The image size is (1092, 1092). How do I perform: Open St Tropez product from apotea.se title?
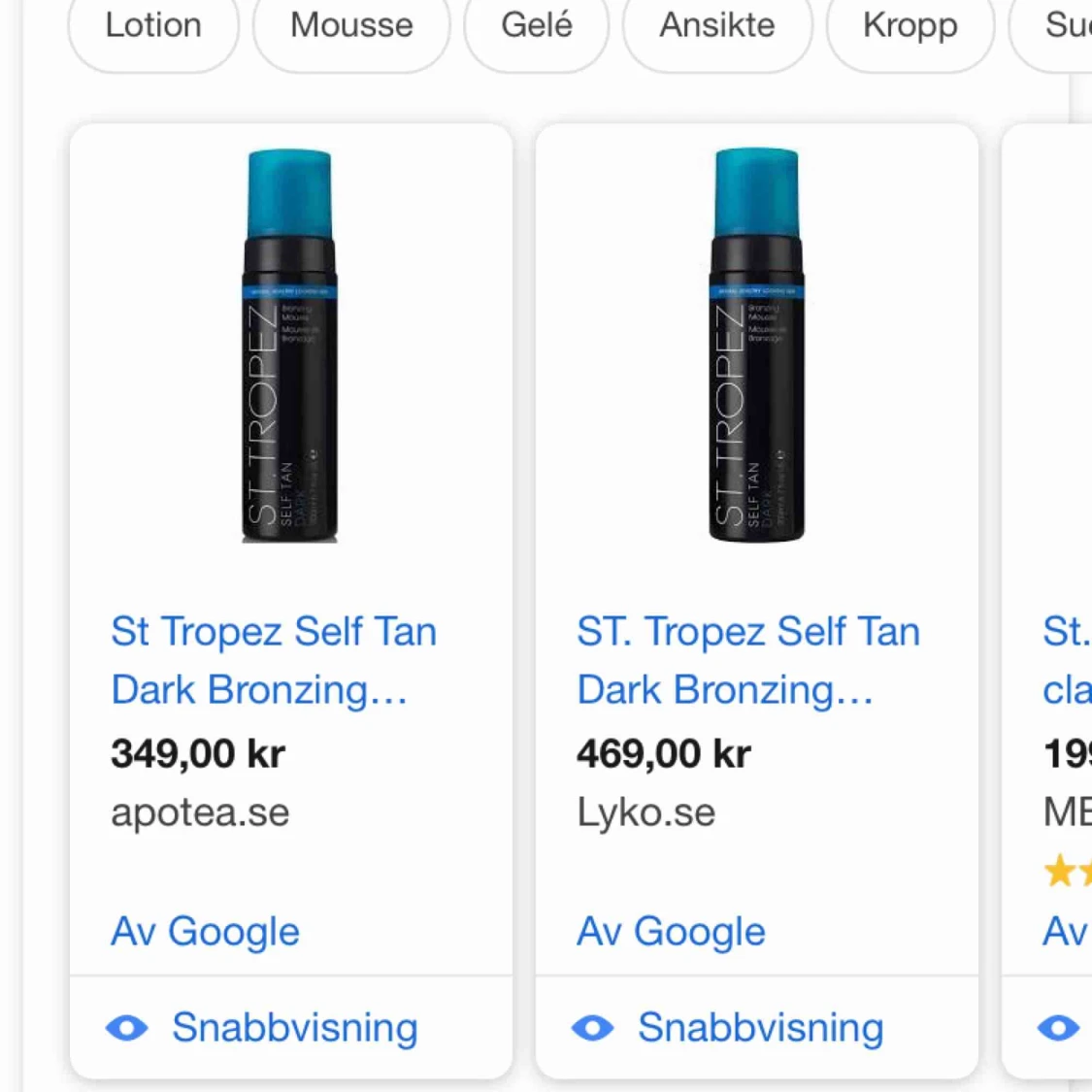[x=273, y=660]
